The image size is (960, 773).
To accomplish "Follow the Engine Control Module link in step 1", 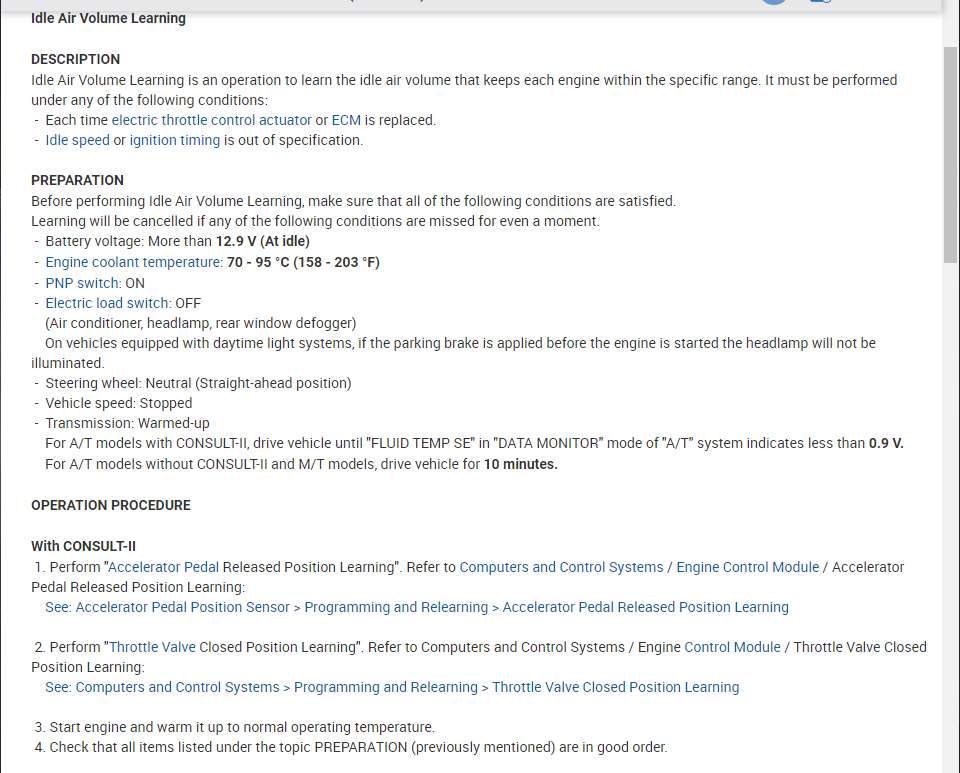I will 748,567.
